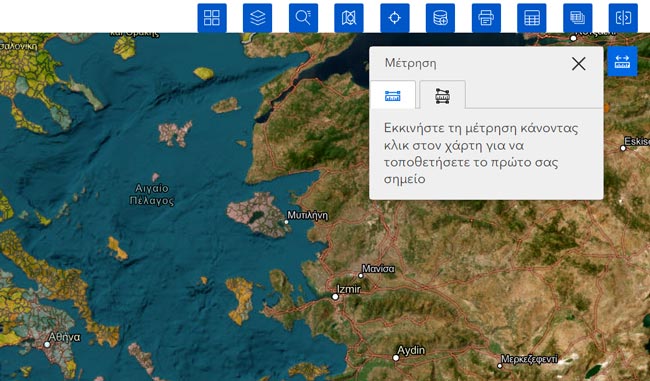Open the search query tool
Screen dimensions: 650x381
[303, 18]
